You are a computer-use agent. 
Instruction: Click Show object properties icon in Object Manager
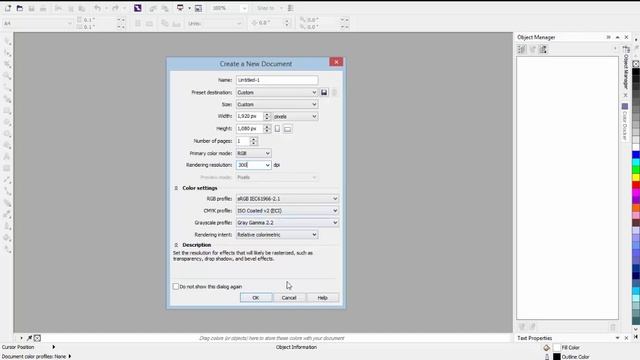522,49
